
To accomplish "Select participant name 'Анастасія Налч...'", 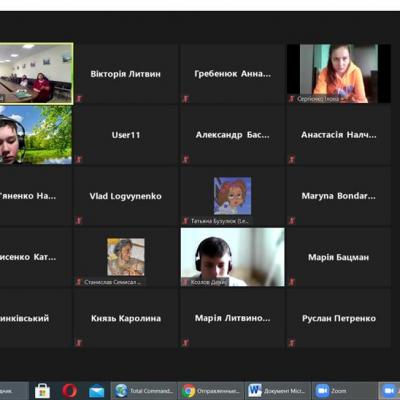I will (339, 135).
